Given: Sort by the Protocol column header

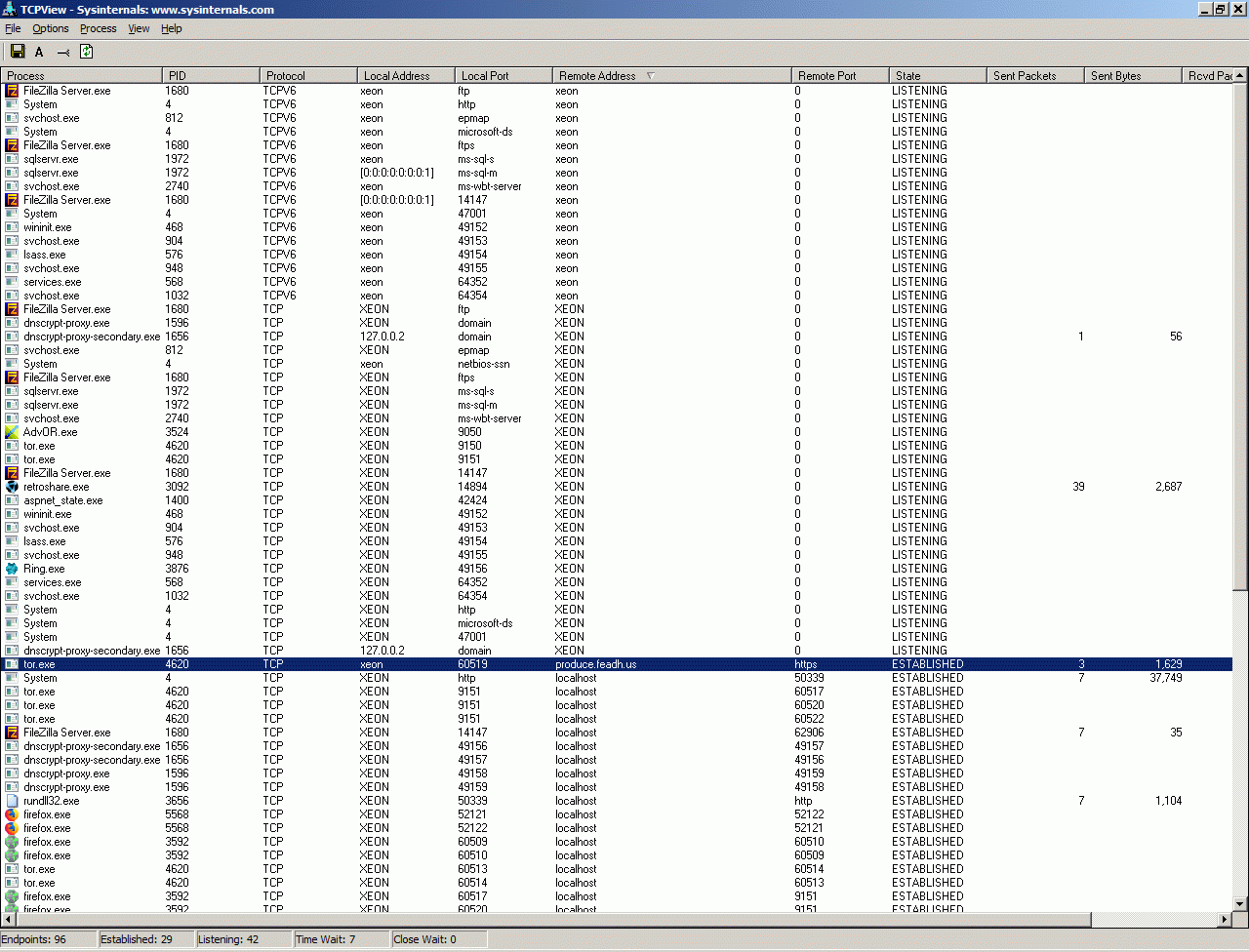Looking at the screenshot, I should tap(308, 75).
